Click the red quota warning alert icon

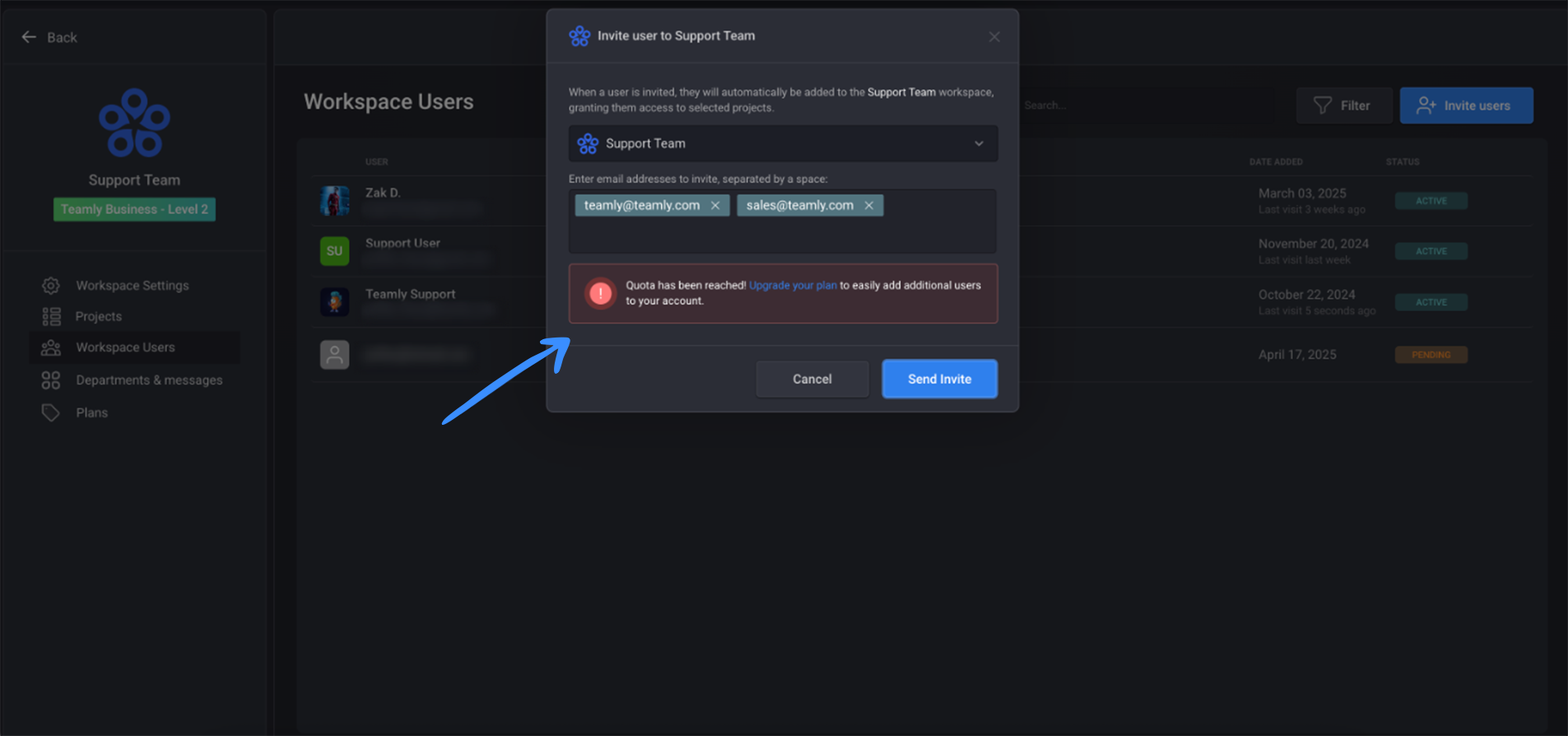pos(601,293)
